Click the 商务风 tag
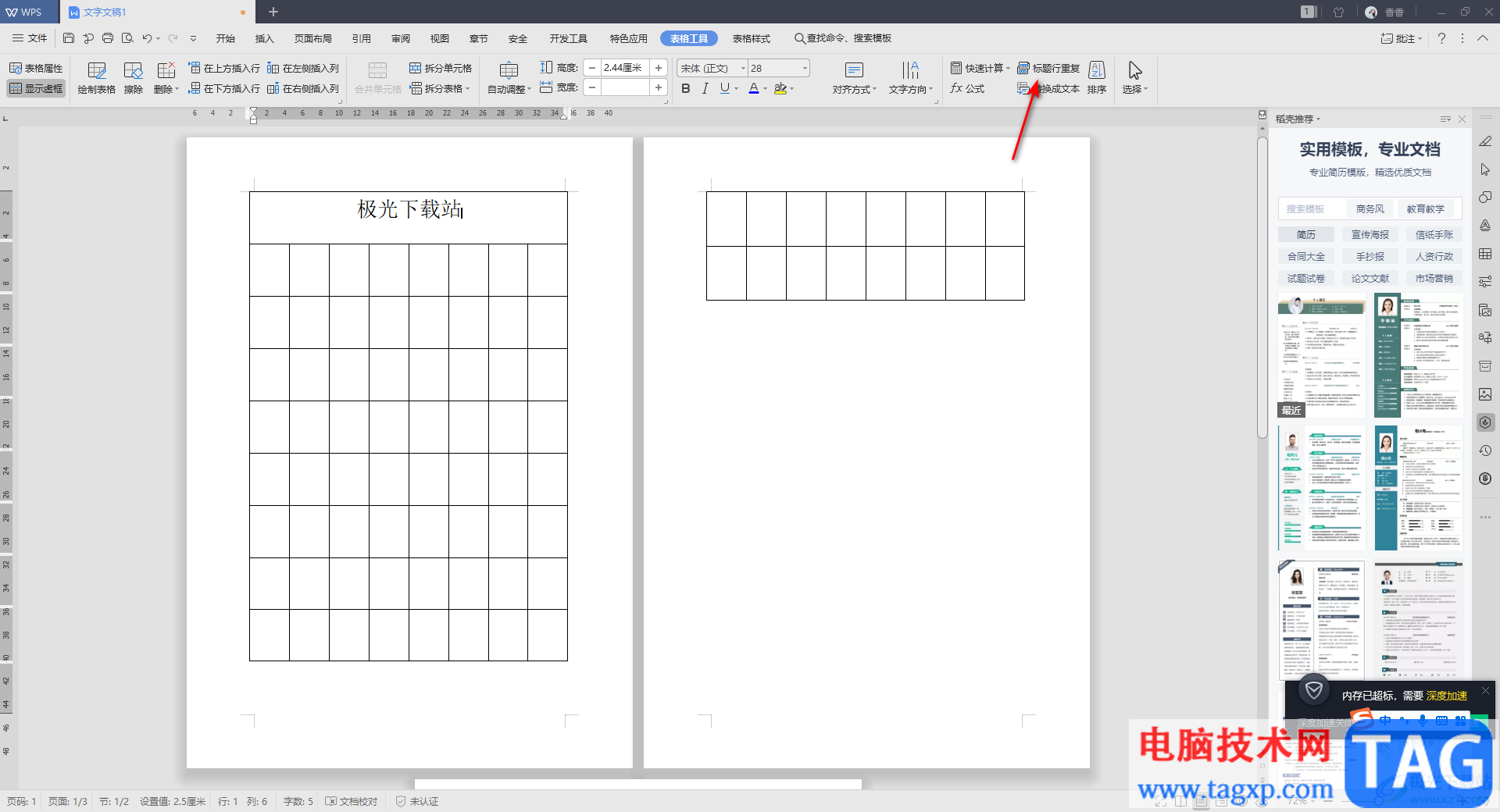 (x=1370, y=208)
